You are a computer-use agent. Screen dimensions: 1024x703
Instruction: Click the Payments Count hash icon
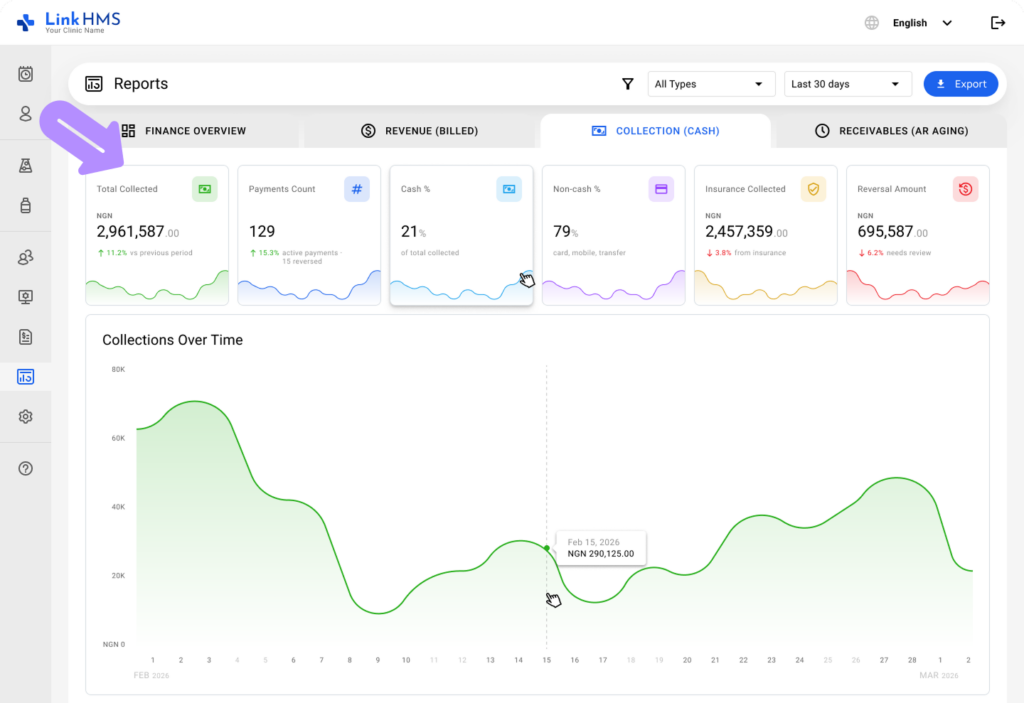[357, 189]
